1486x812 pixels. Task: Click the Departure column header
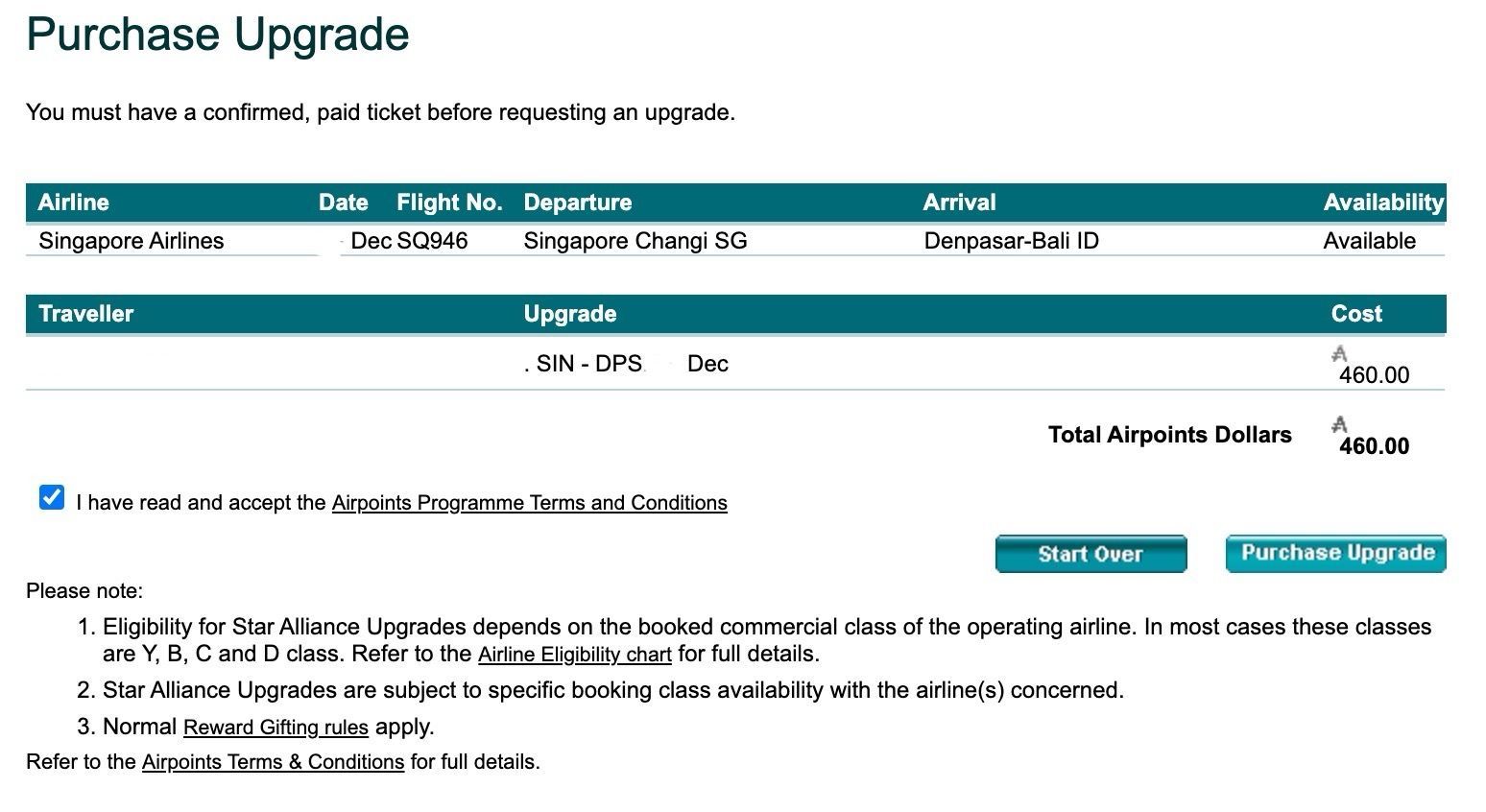click(x=577, y=203)
